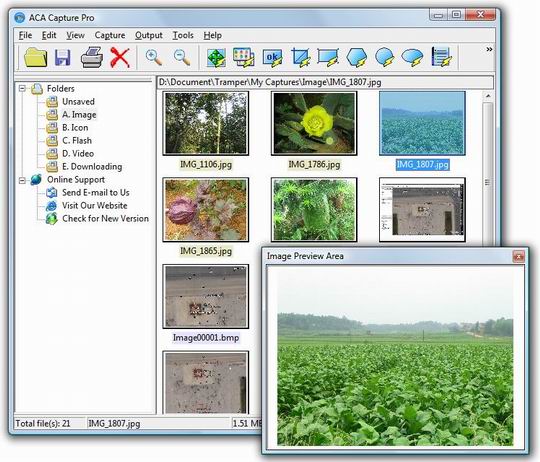The width and height of the screenshot is (540, 462).
Task: Click IMG_1807.jpg in the status bar
Action: pyautogui.click(x=114, y=423)
